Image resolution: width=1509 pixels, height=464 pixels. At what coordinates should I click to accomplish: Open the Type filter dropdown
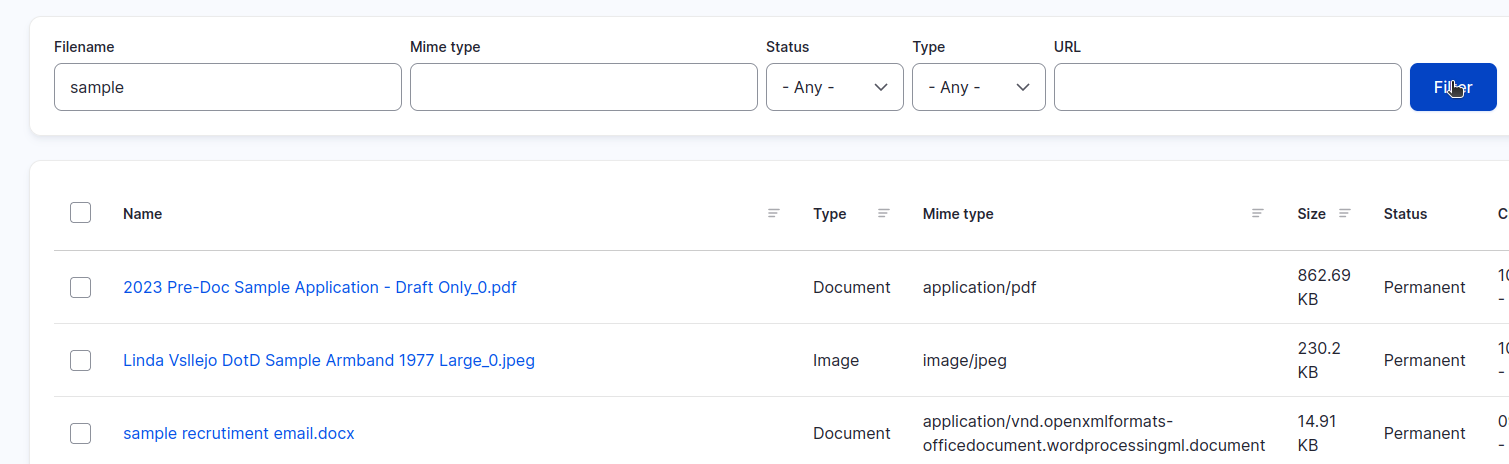(979, 87)
